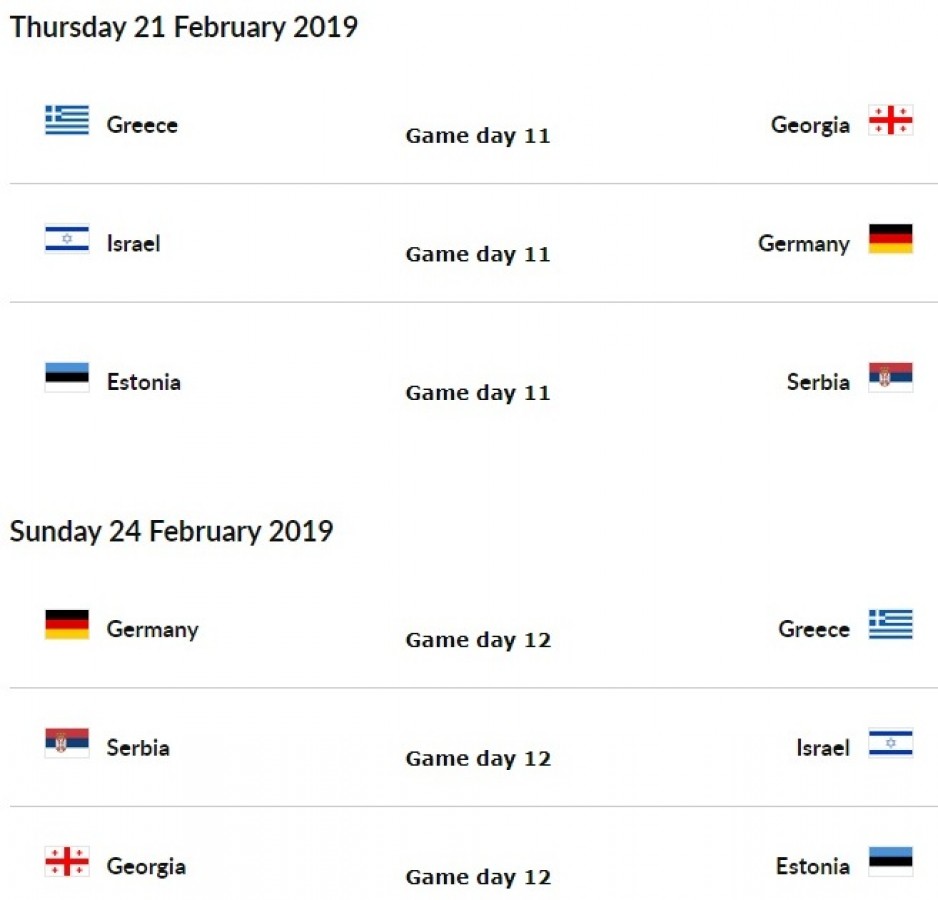Click the Estonia flag in Thursday's third match
938x900 pixels.
pyautogui.click(x=67, y=377)
